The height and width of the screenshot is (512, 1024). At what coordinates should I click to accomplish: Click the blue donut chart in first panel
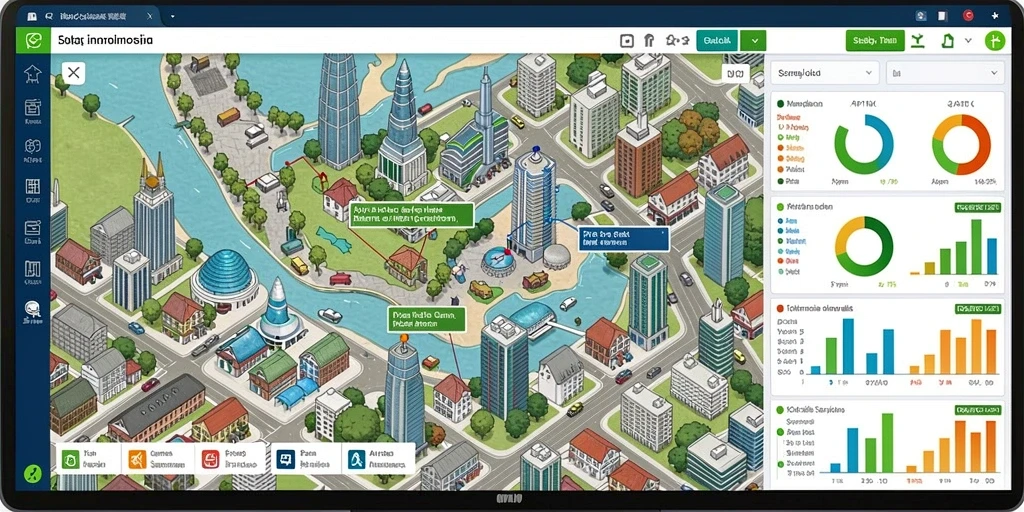(x=864, y=144)
